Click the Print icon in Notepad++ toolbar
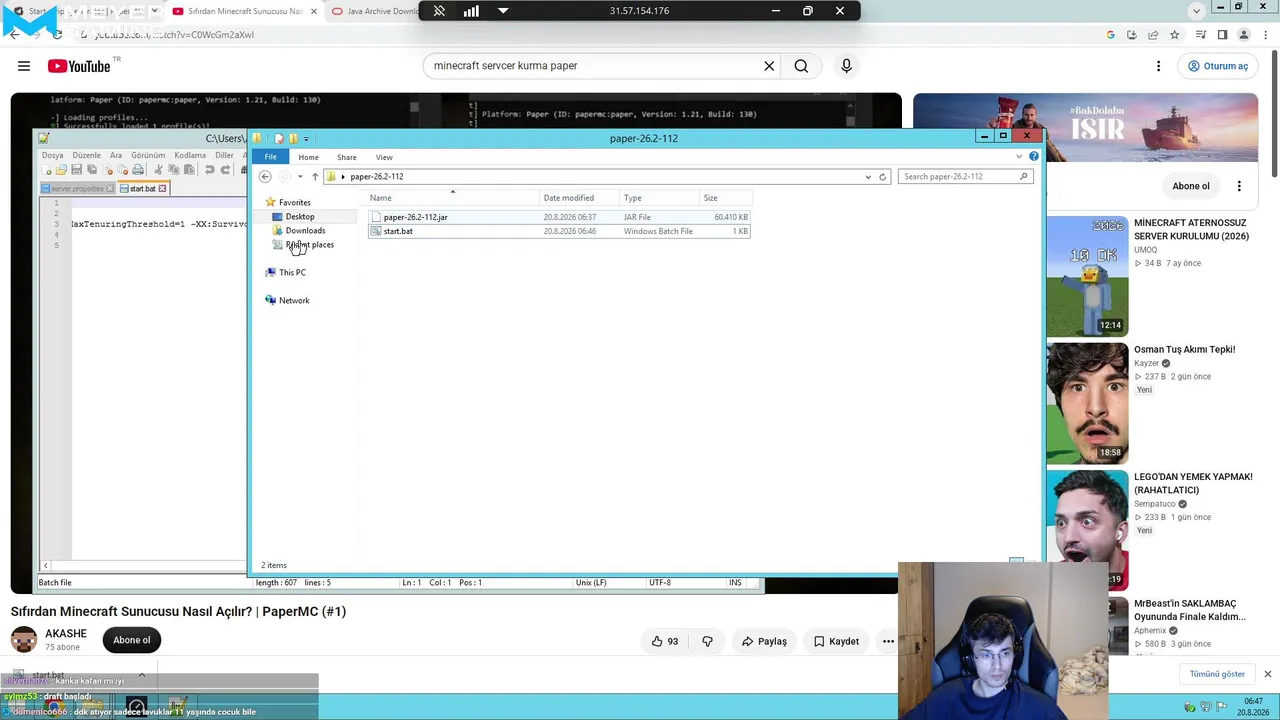 (x=138, y=170)
